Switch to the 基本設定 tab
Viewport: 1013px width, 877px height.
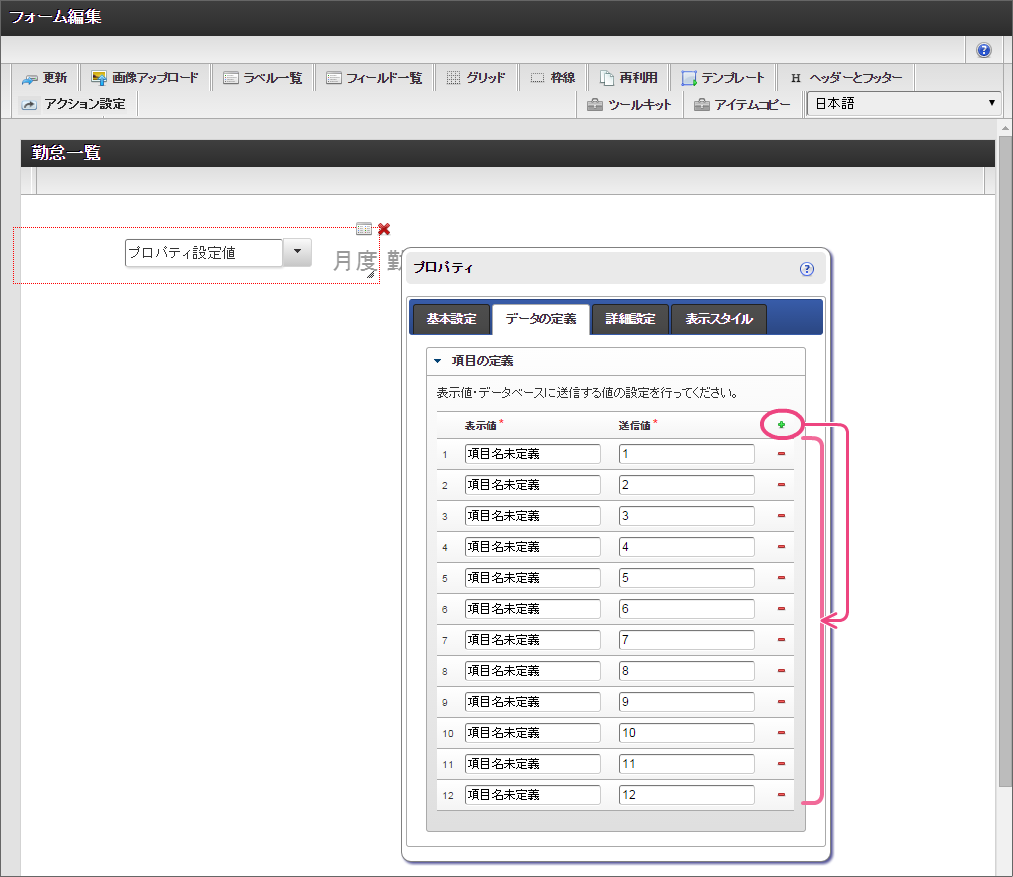(451, 319)
